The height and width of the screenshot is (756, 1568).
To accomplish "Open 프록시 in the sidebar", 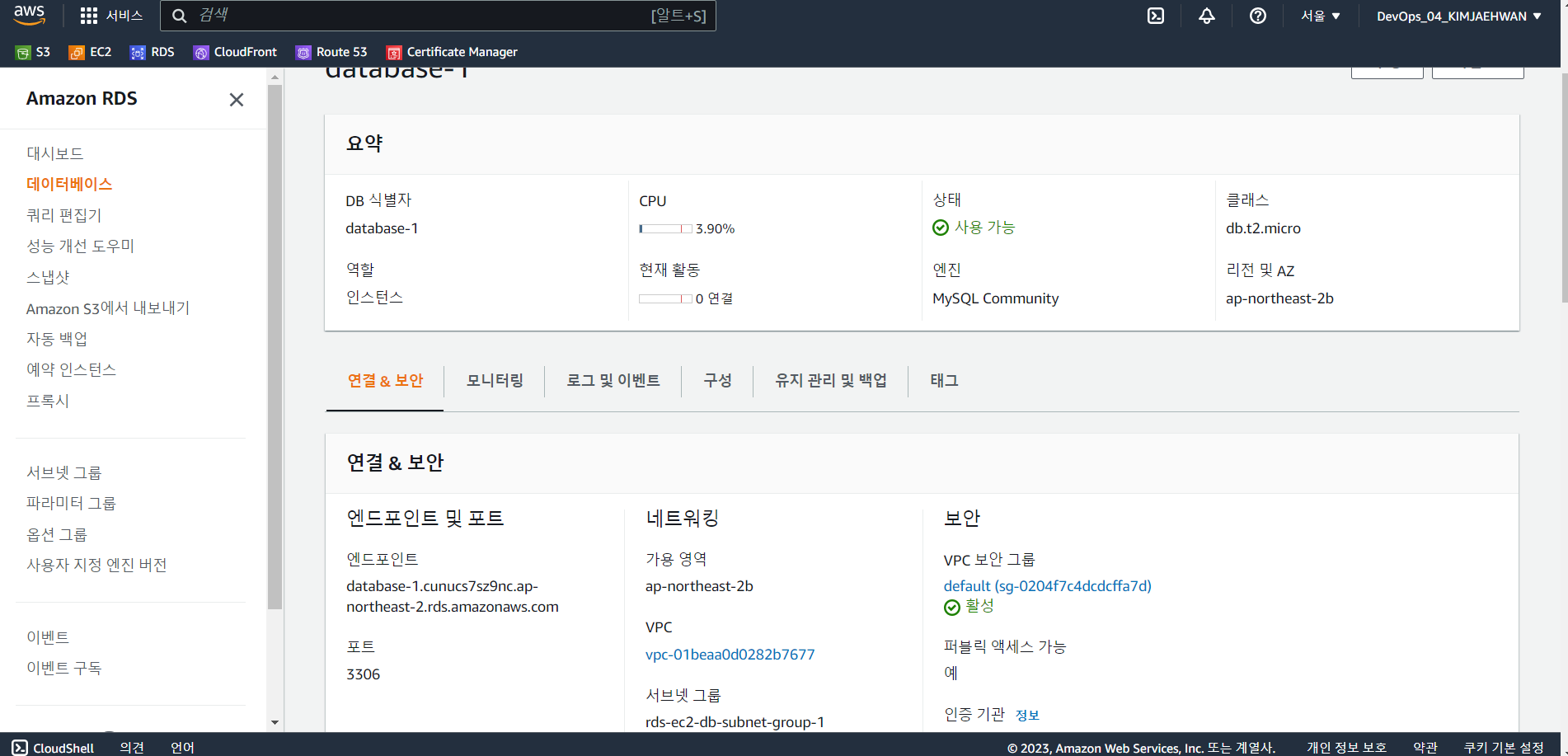I will 48,401.
